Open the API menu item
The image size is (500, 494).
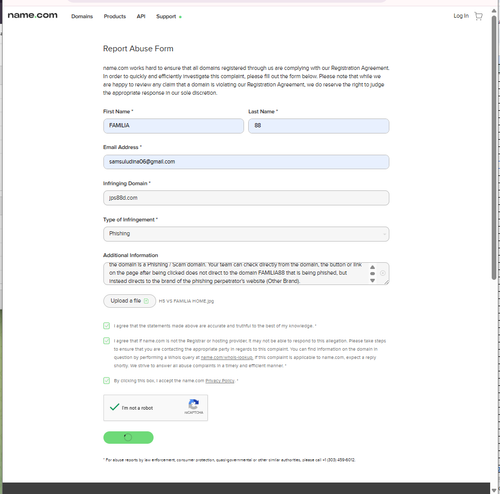pyautogui.click(x=141, y=16)
